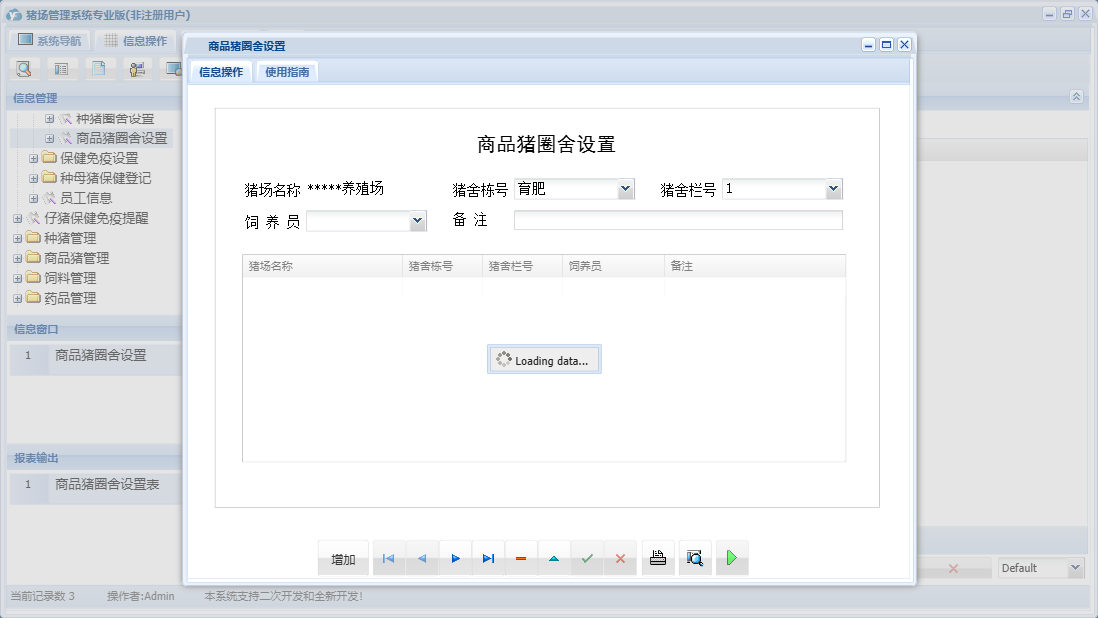The image size is (1098, 618).
Task: Click inside the 备注 remarks input field
Action: pyautogui.click(x=678, y=220)
